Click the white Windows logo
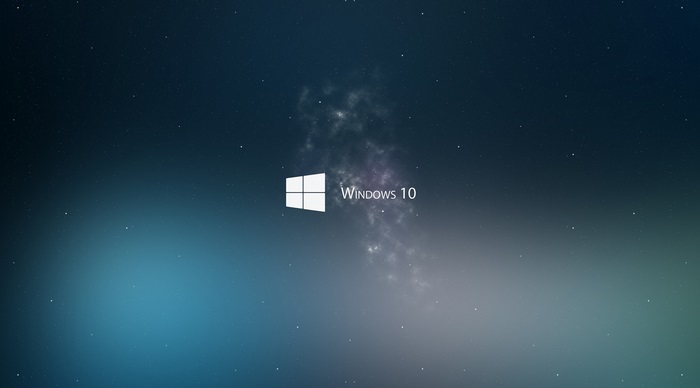This screenshot has width=700, height=388. (x=305, y=192)
